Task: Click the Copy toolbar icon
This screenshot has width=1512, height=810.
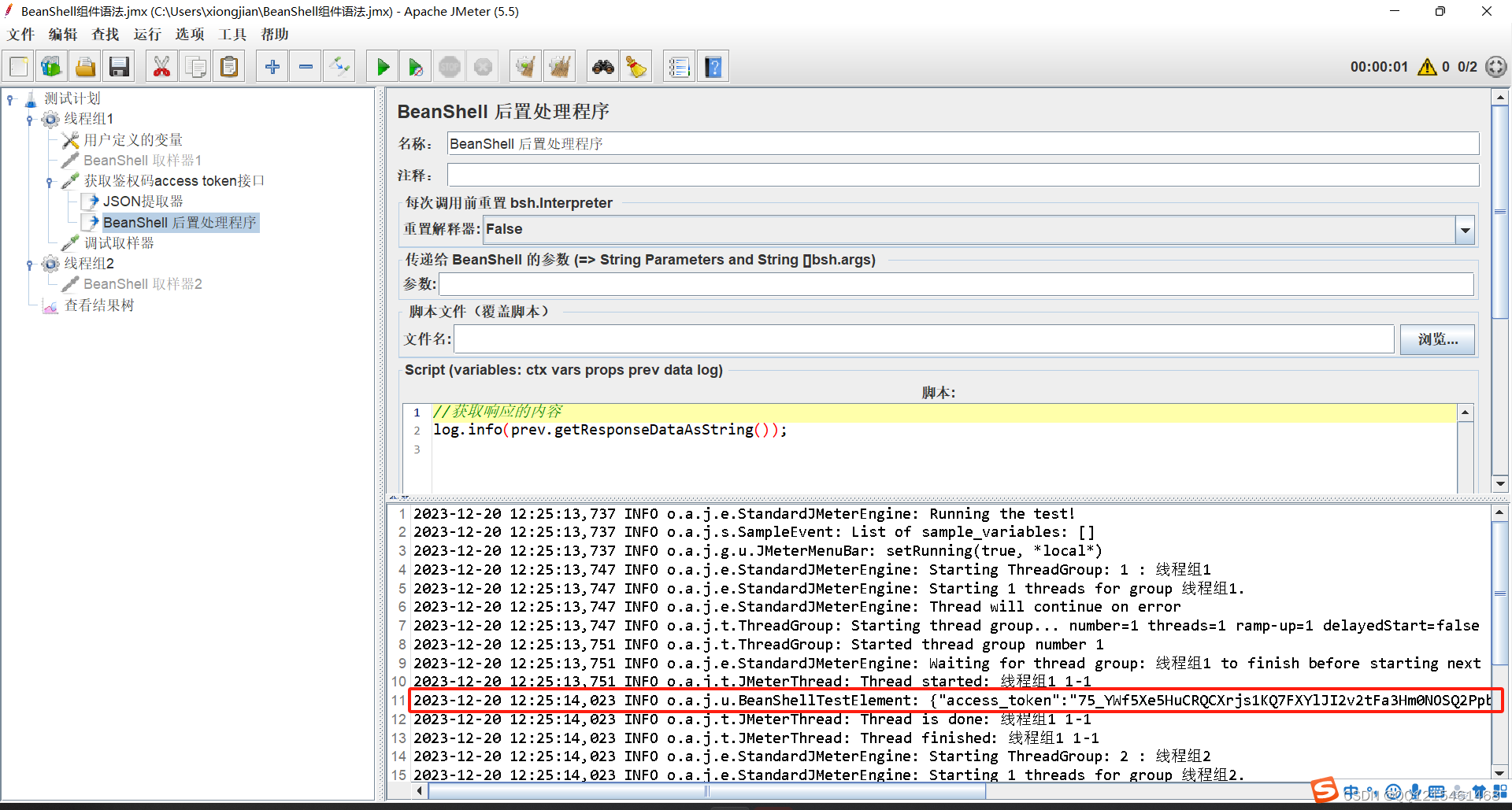Action: (195, 67)
